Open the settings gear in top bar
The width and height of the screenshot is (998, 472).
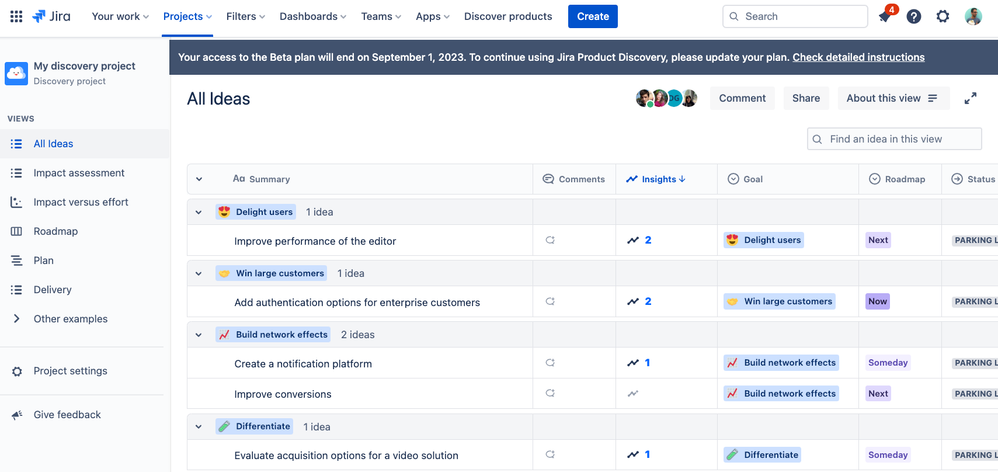pyautogui.click(x=943, y=17)
